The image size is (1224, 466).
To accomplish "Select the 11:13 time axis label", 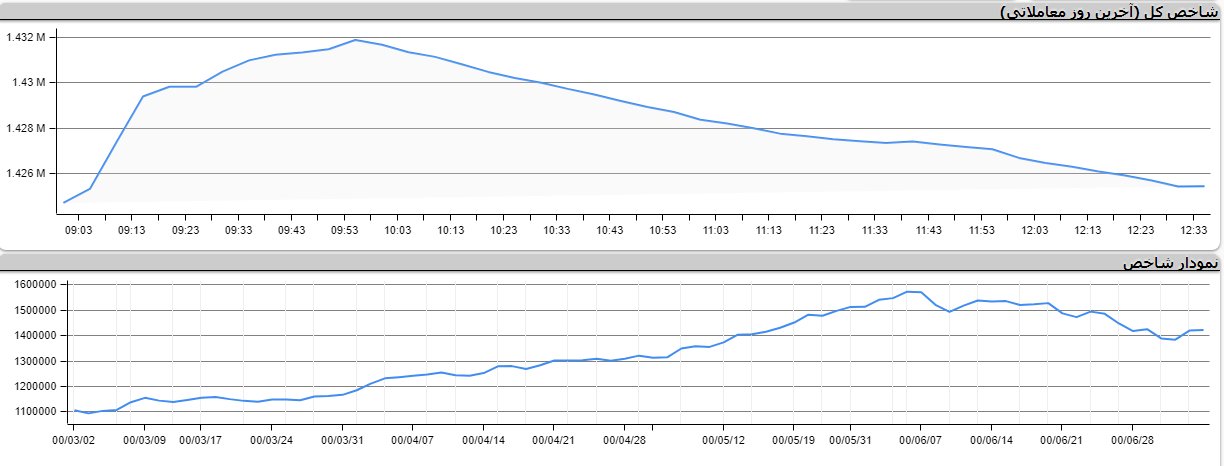I will [x=768, y=230].
